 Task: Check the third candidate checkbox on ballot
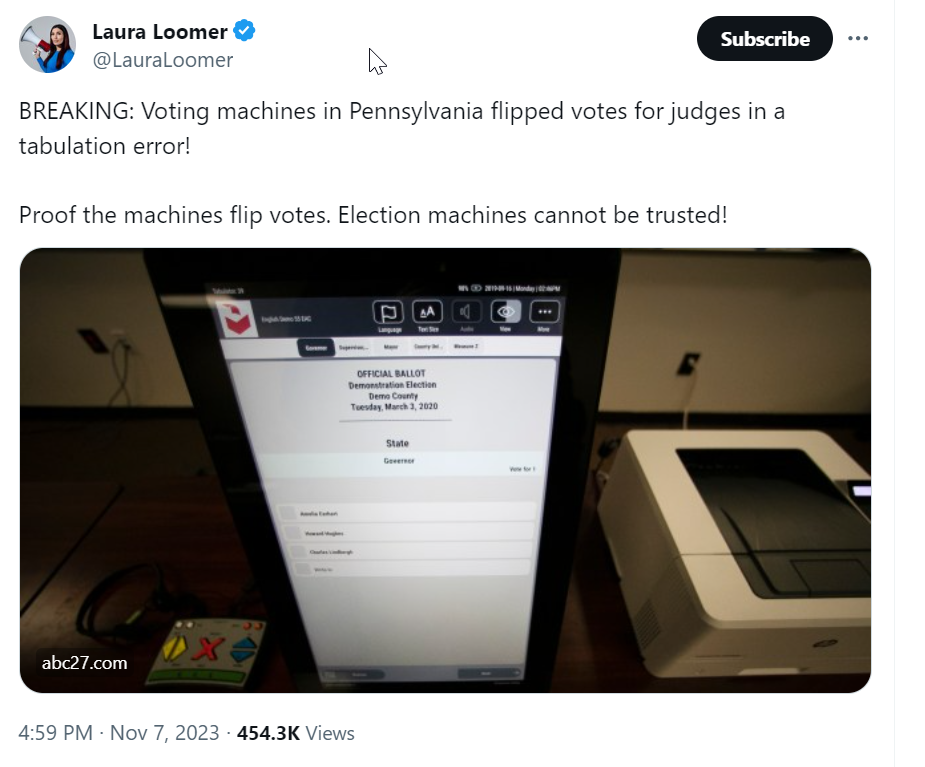[x=297, y=552]
